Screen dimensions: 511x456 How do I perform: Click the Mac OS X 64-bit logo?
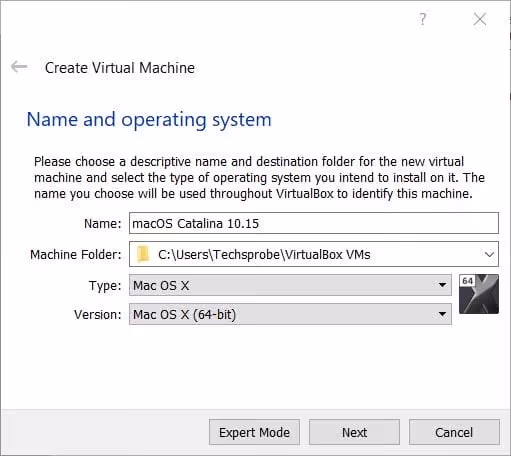pos(479,294)
